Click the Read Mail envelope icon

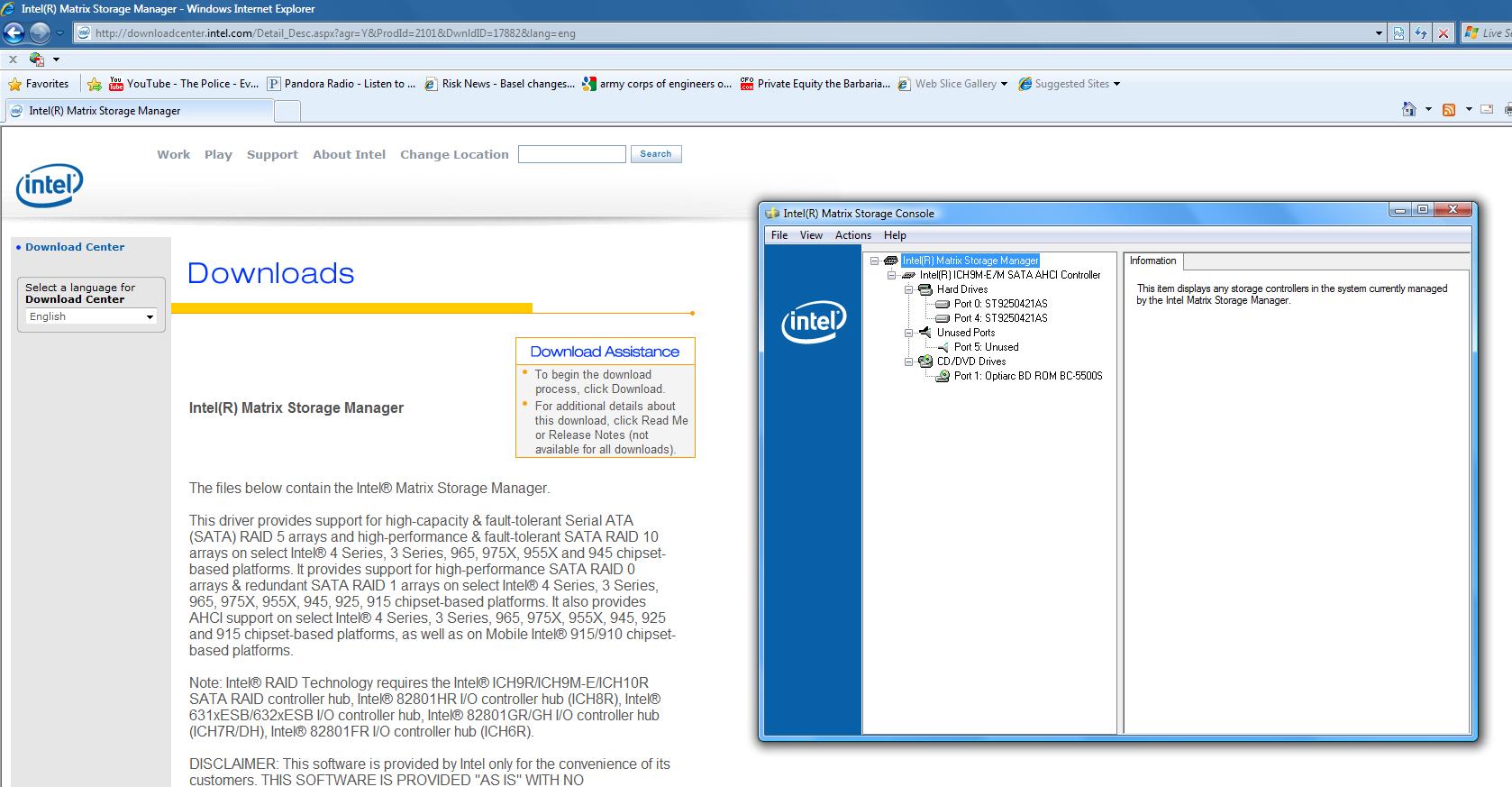1486,110
